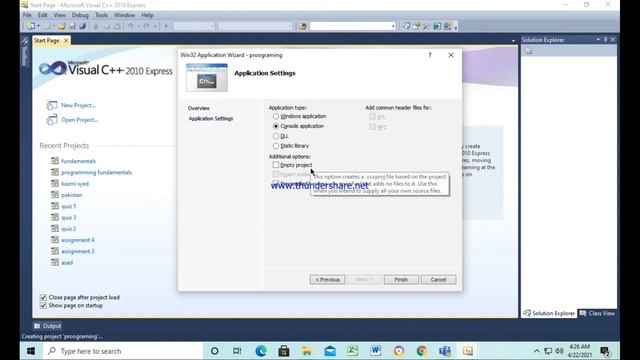Click the help question mark in wizard
Screen dimensions: 640x360
point(430,55)
